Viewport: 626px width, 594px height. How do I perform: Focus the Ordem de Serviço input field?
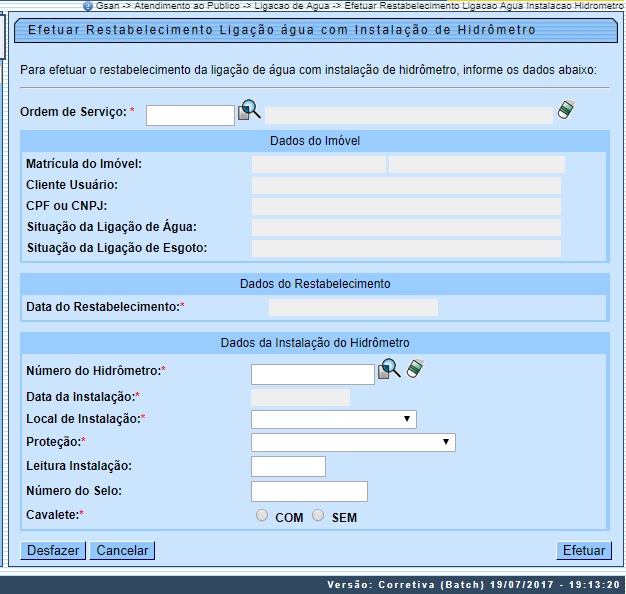click(x=190, y=115)
